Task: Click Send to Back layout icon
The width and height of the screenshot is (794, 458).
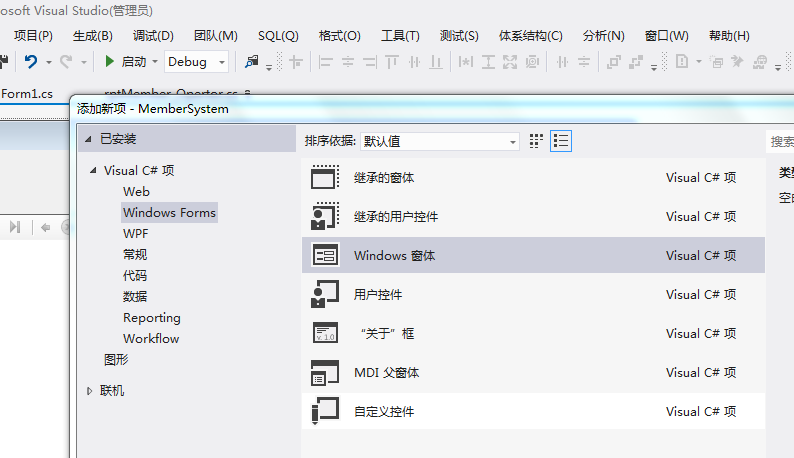Action: (x=636, y=62)
